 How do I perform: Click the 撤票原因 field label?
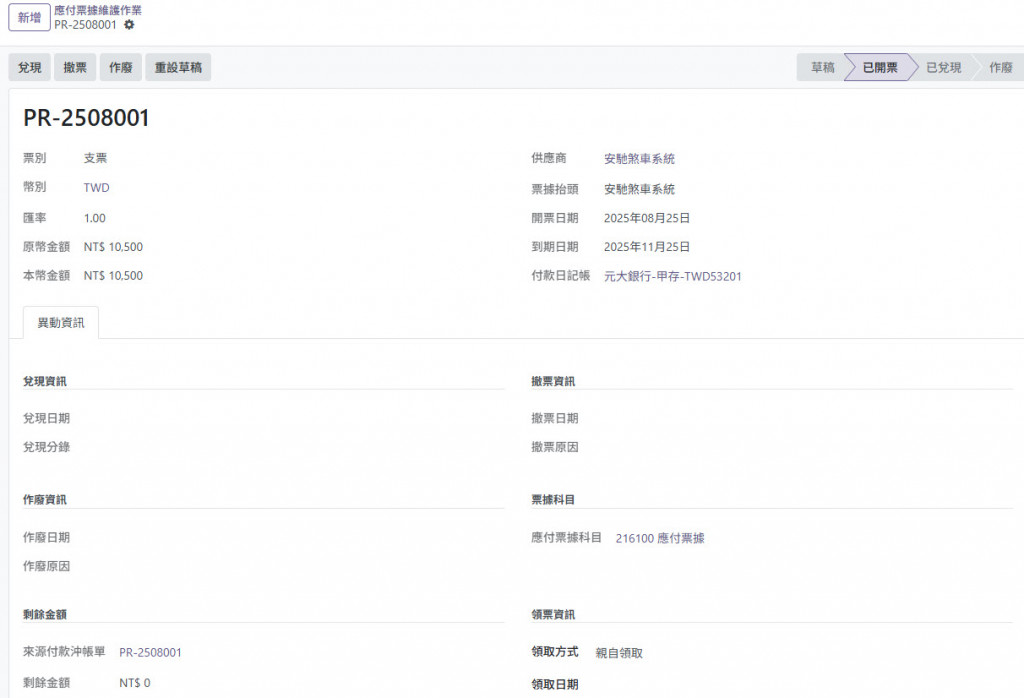click(554, 447)
